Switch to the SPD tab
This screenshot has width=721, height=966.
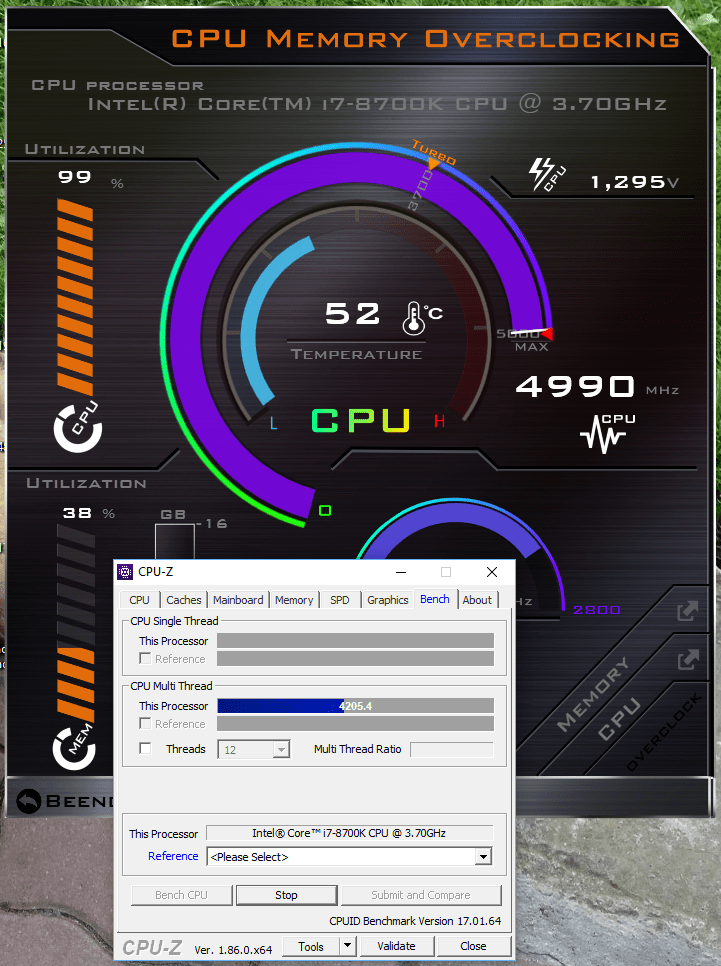[340, 600]
